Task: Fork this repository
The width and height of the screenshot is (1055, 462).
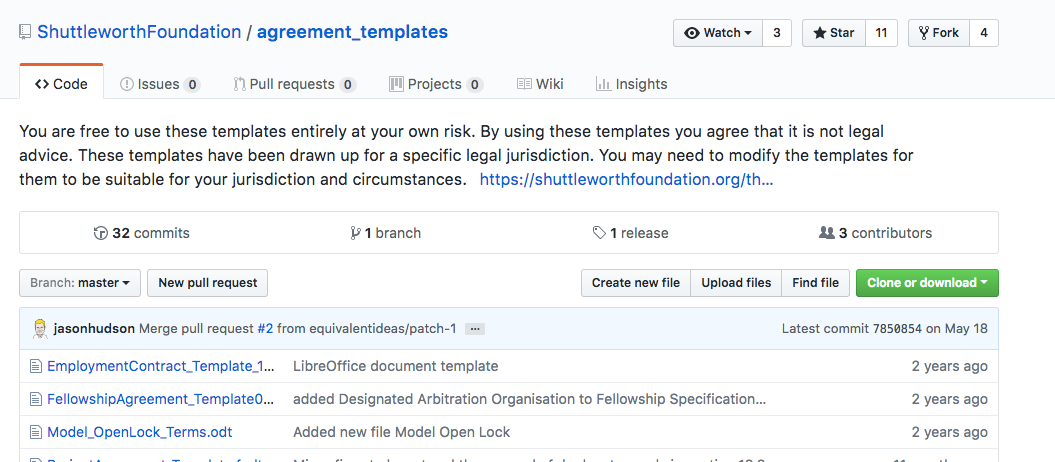Action: coord(939,33)
